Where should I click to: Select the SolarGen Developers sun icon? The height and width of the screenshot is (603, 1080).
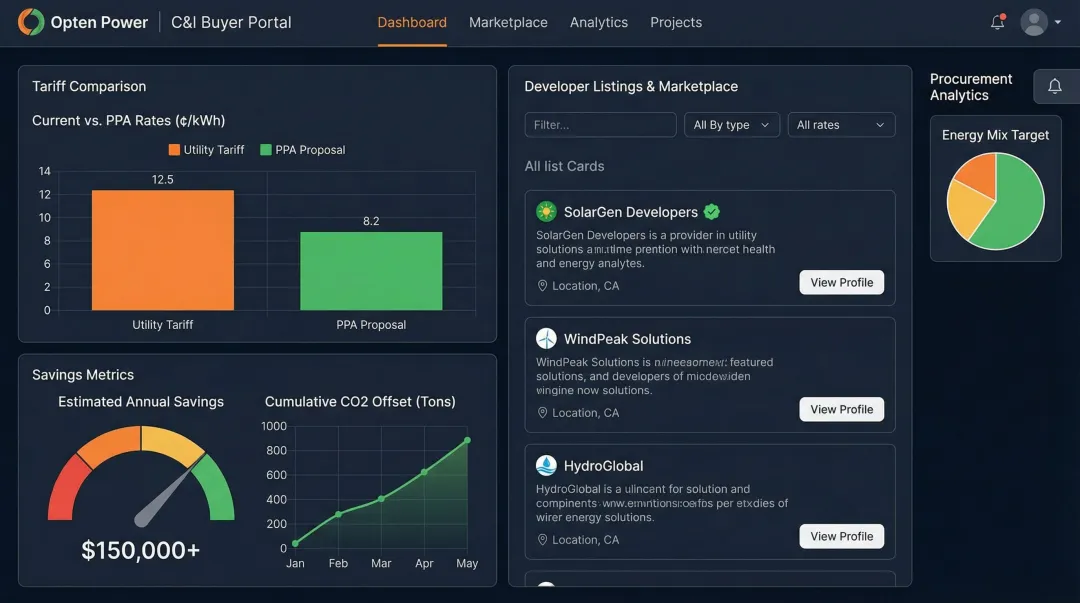click(x=545, y=211)
